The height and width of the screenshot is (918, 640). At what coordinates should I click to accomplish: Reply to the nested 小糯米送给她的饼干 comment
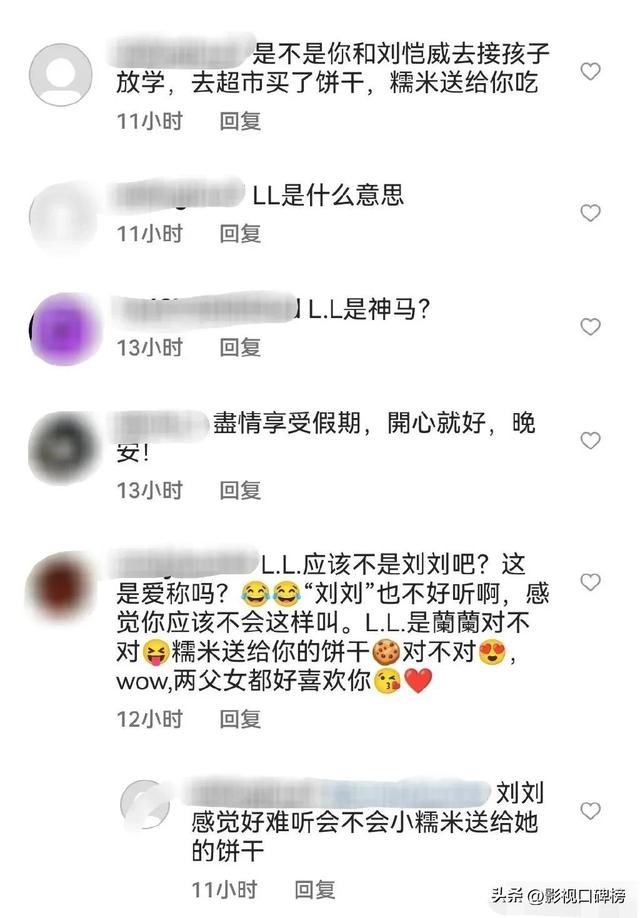tap(315, 889)
